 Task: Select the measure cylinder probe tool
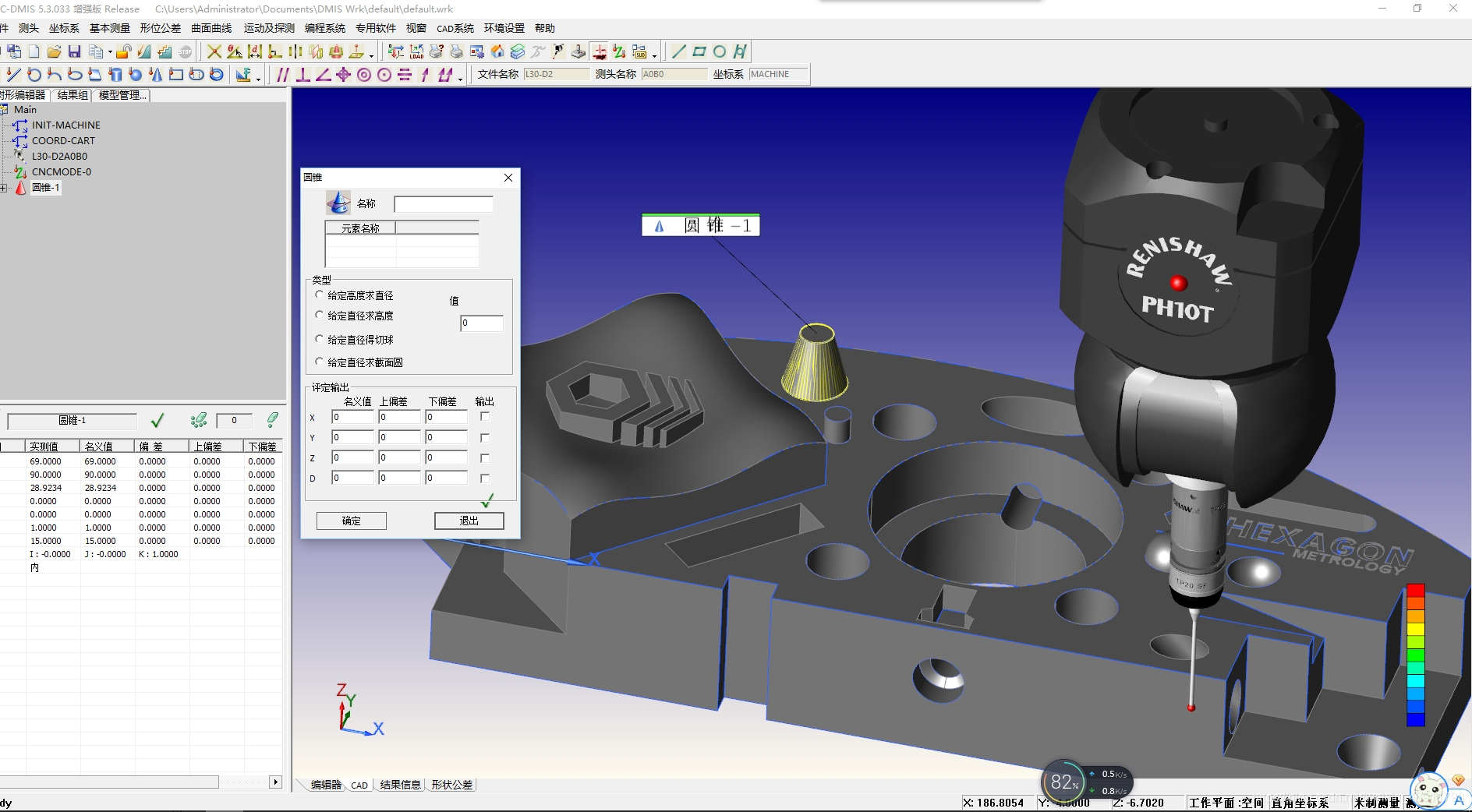click(115, 75)
